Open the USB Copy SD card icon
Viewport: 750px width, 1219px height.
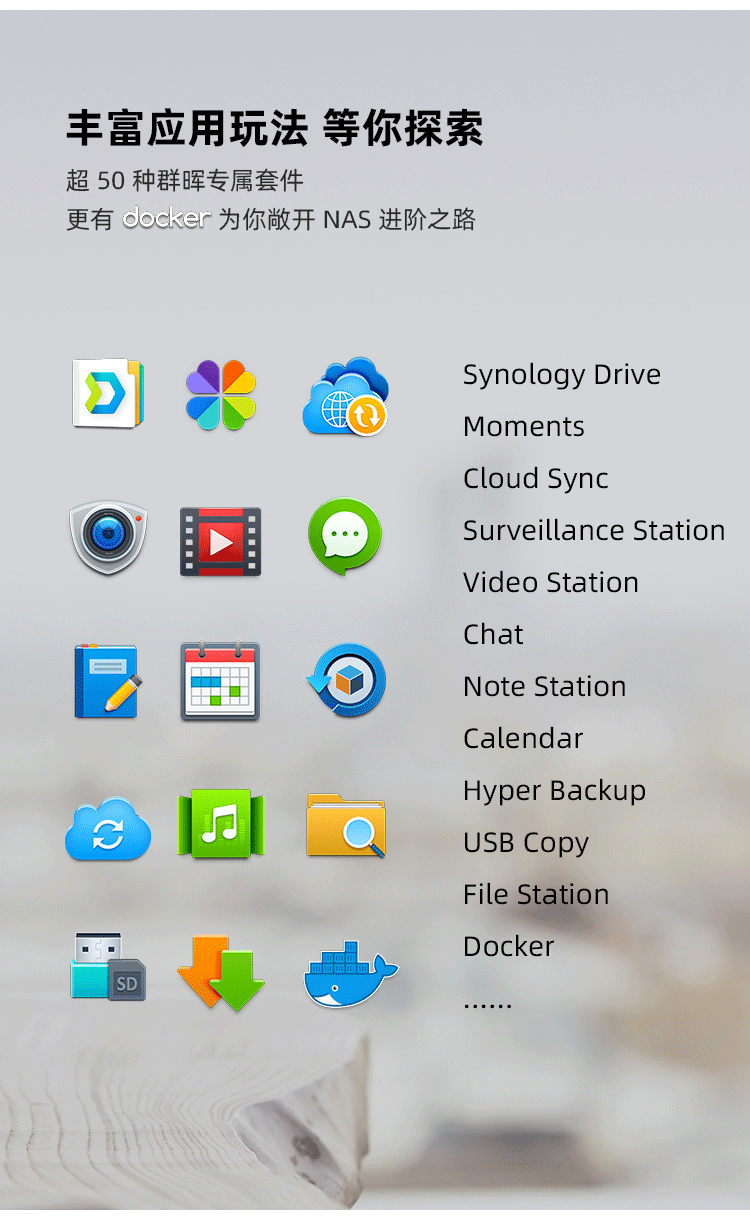(108, 966)
